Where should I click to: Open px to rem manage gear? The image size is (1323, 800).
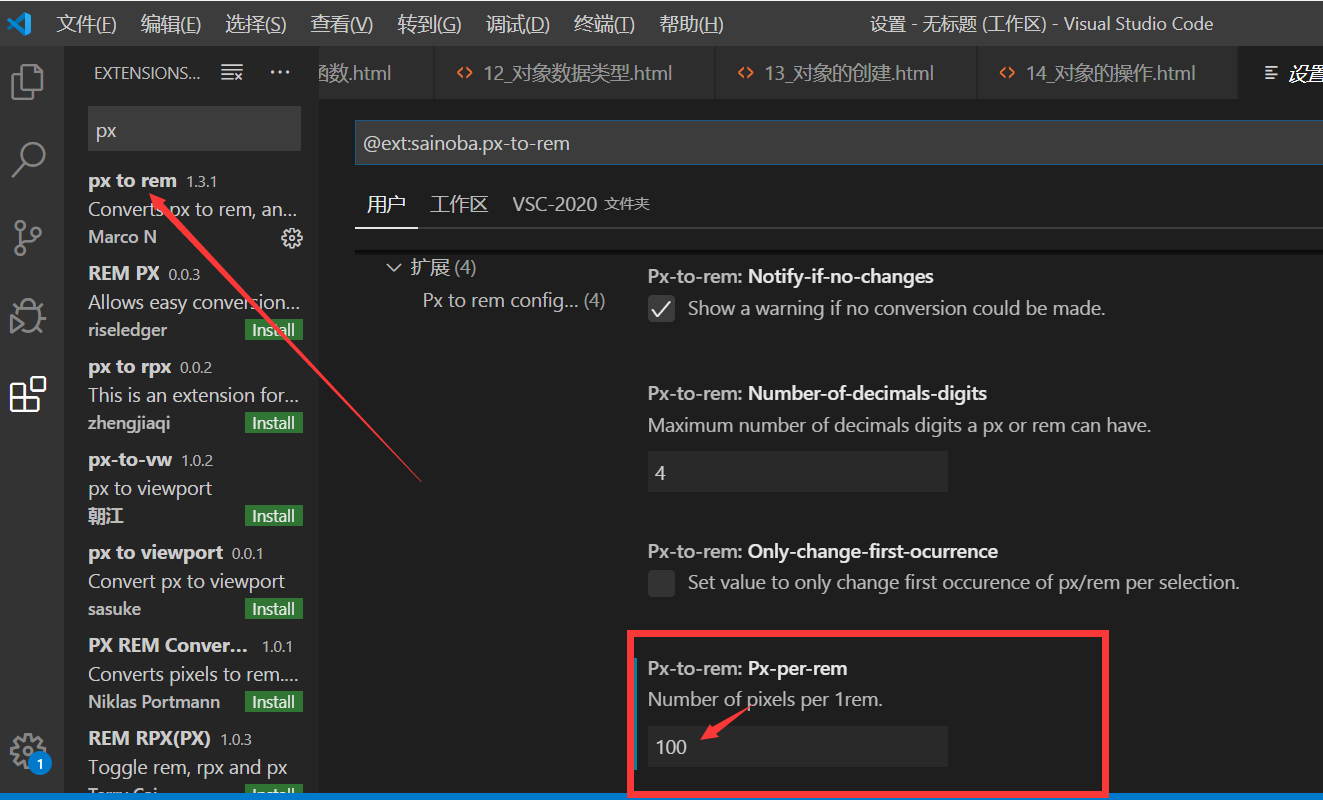click(x=292, y=238)
